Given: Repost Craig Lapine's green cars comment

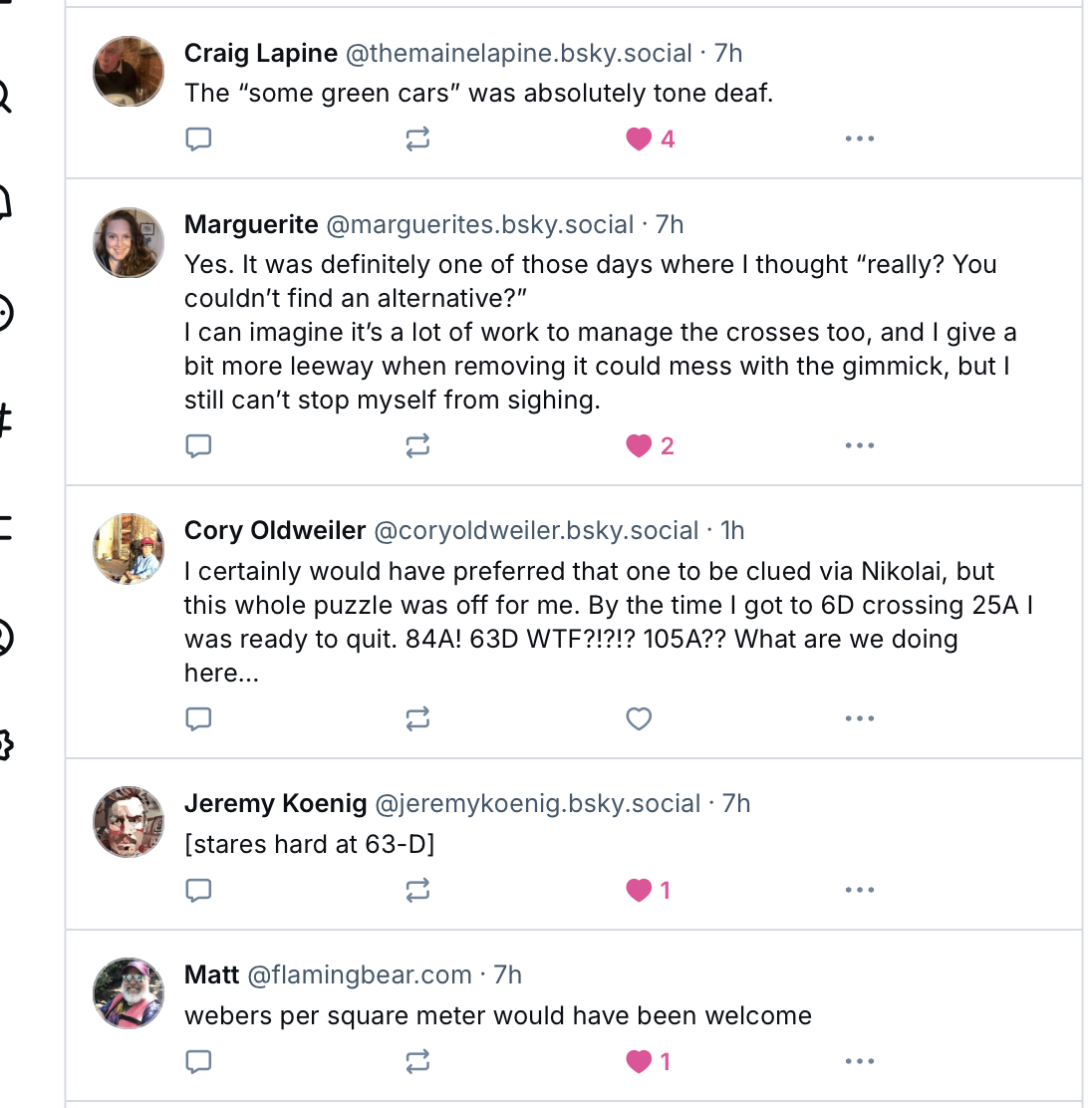Looking at the screenshot, I should click(x=417, y=138).
